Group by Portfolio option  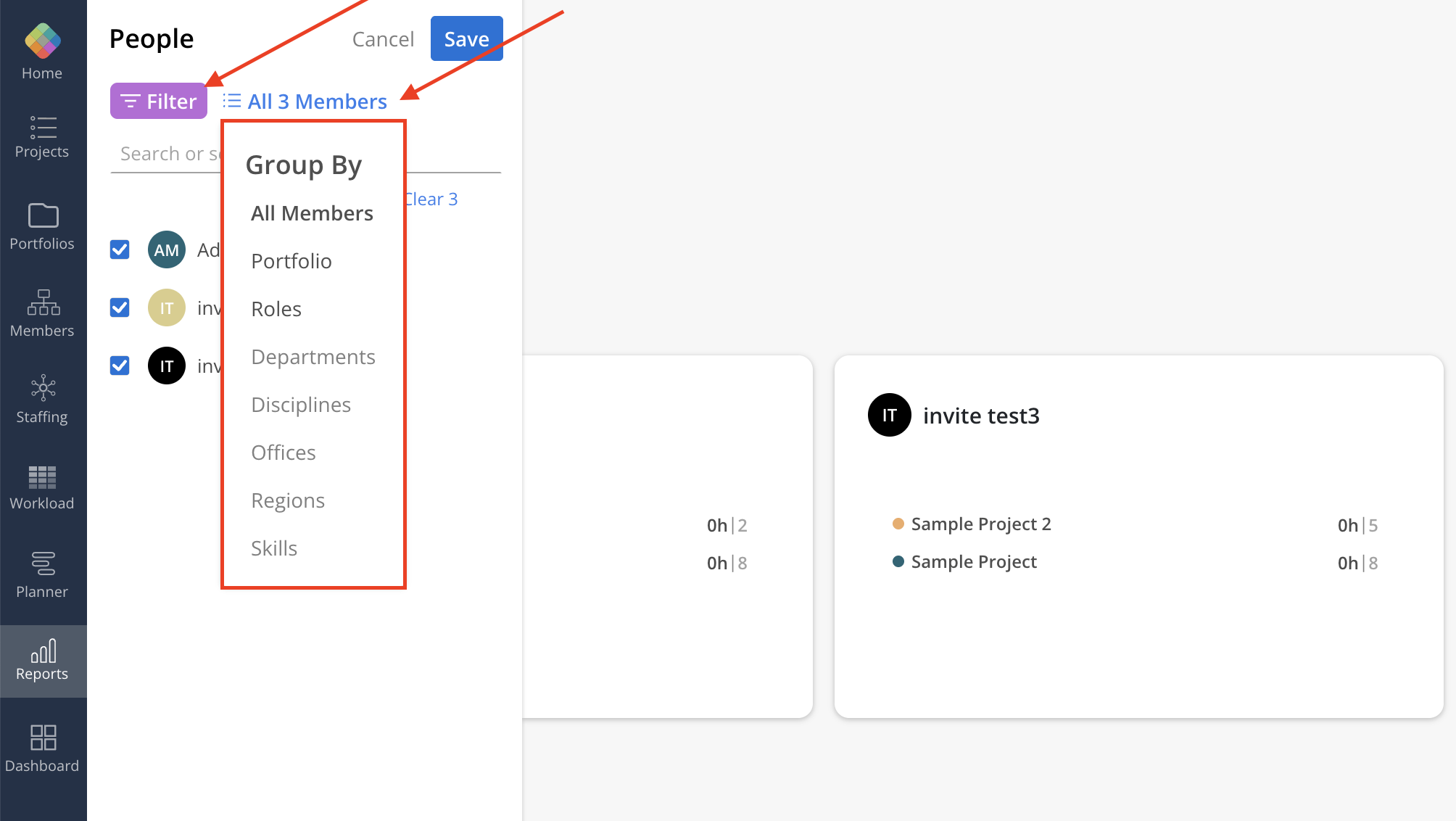pos(291,261)
